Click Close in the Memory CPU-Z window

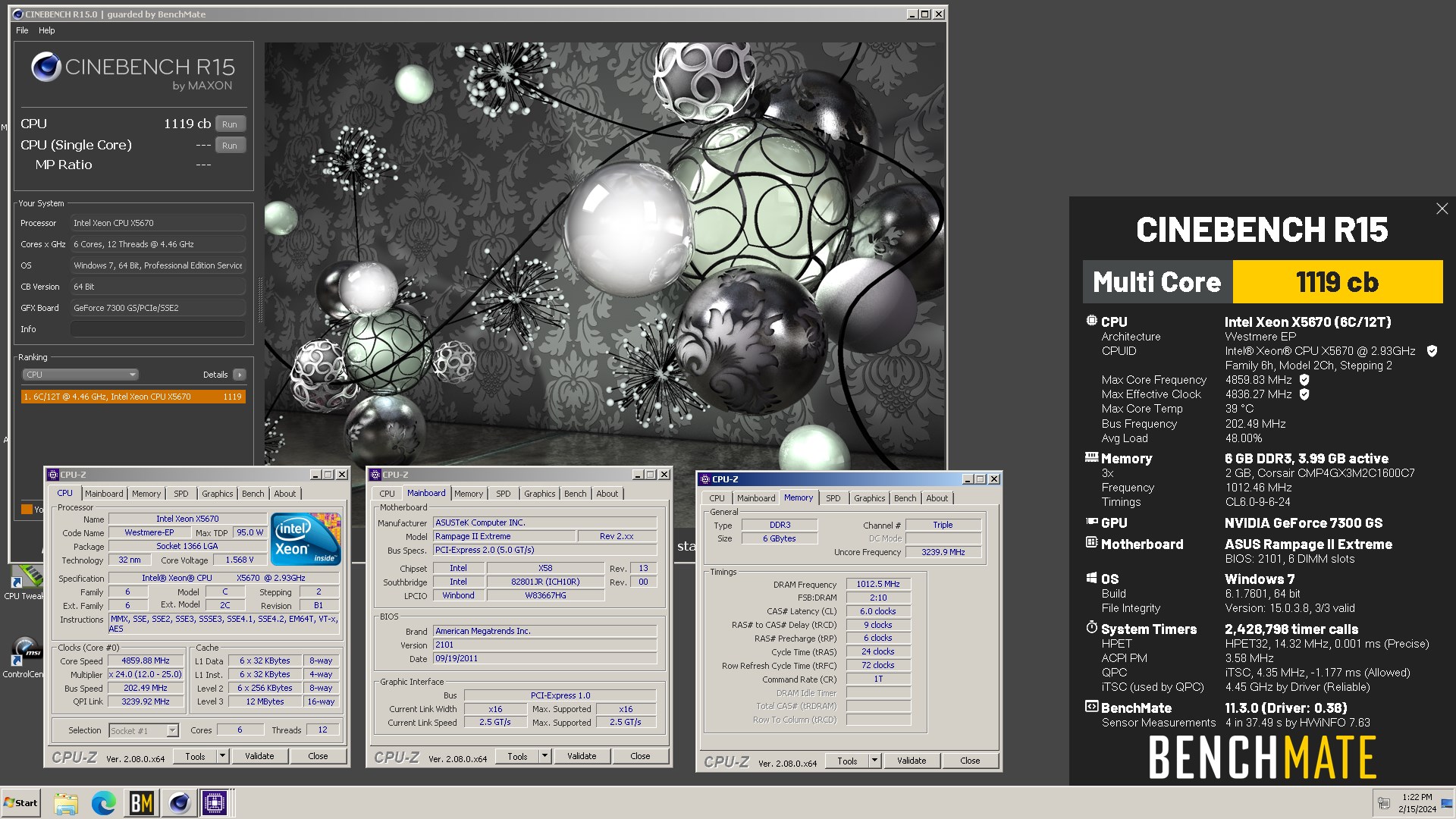click(970, 761)
